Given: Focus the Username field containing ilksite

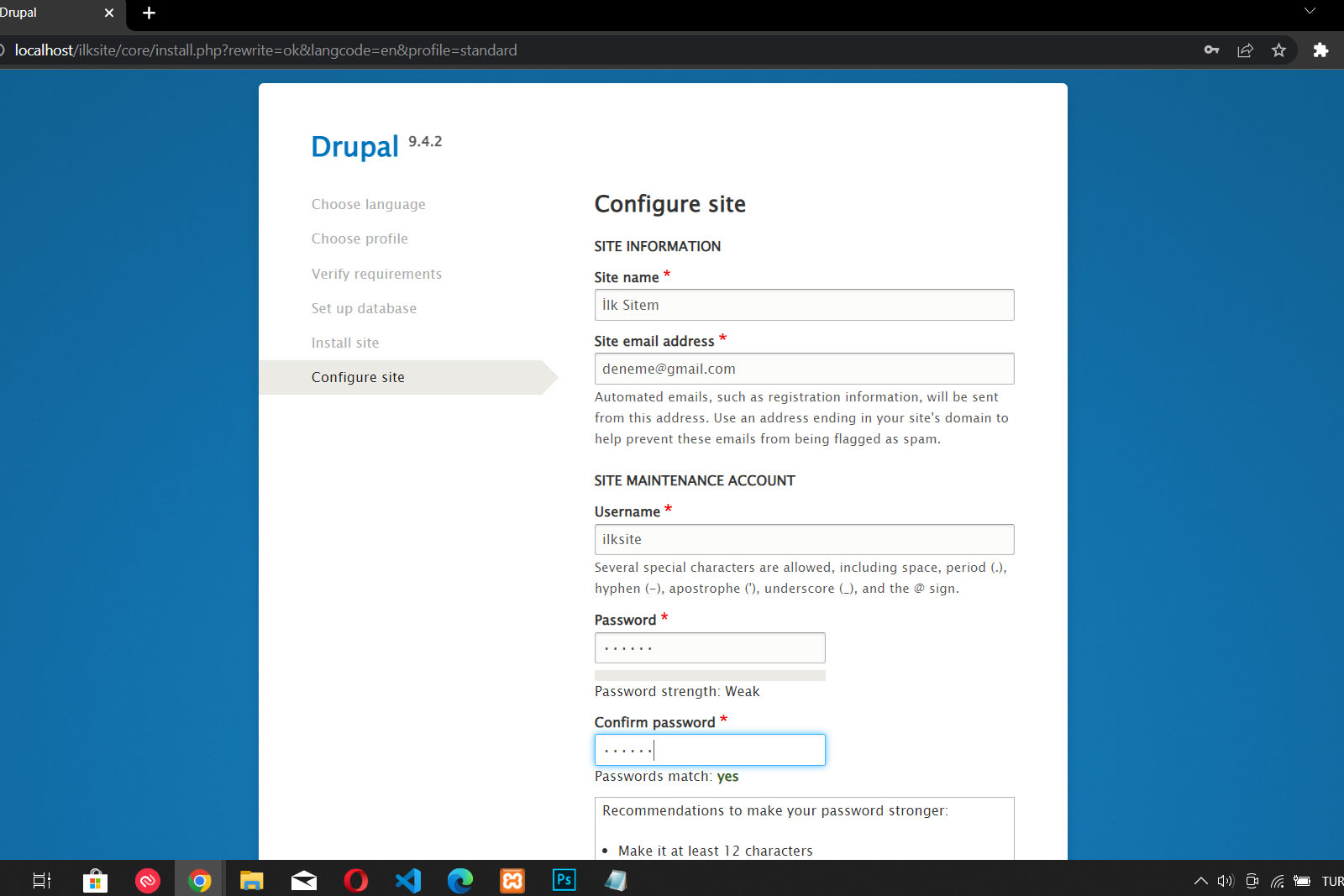Looking at the screenshot, I should pos(804,539).
